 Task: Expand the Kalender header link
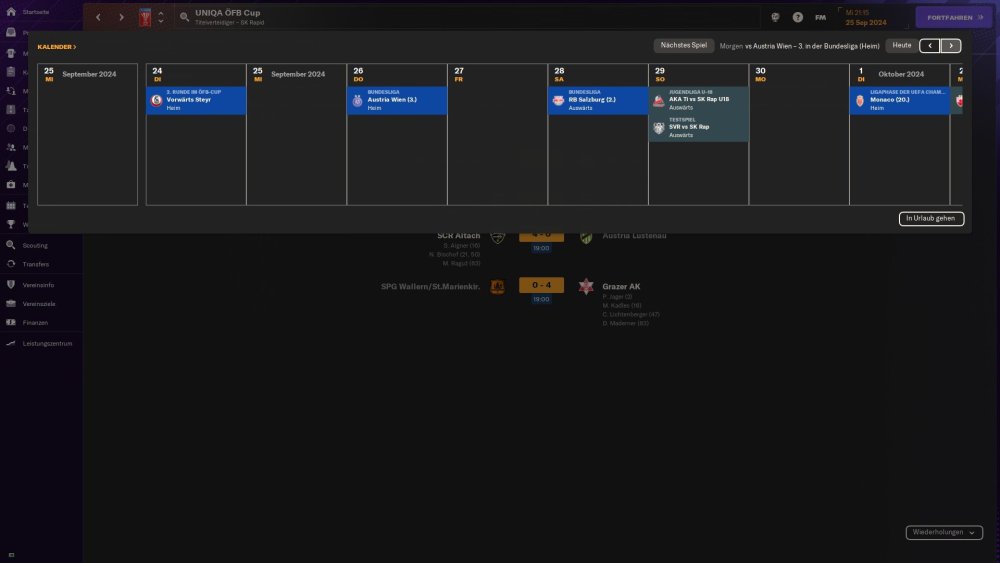point(57,47)
